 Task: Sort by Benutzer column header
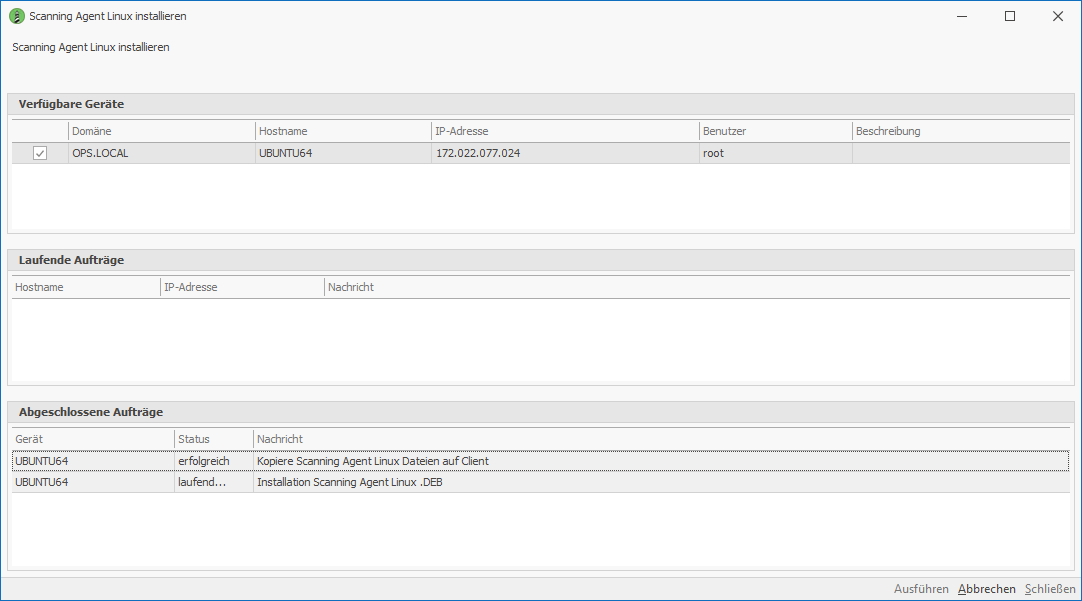pos(774,131)
